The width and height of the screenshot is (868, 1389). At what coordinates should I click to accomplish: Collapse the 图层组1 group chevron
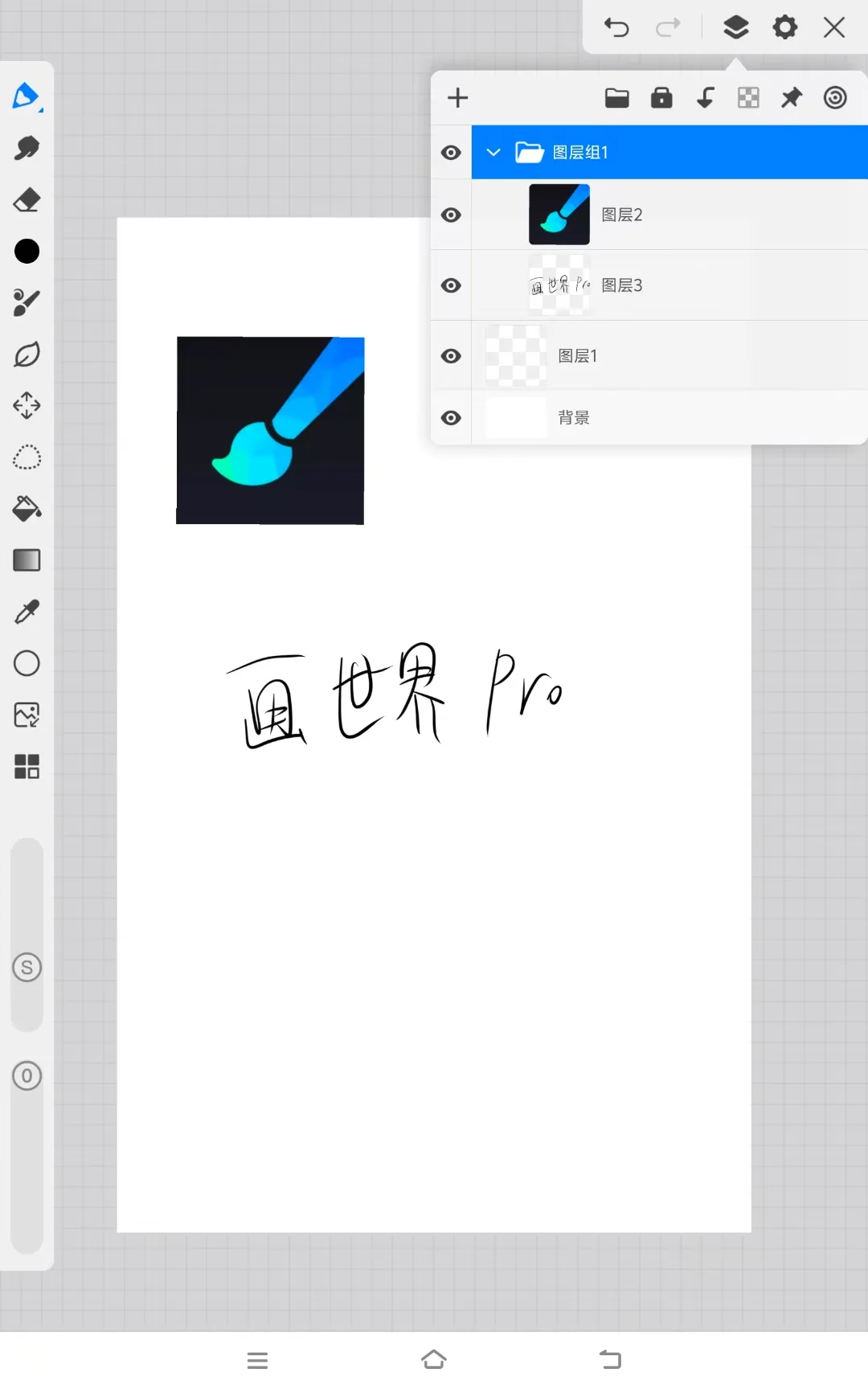pos(493,152)
